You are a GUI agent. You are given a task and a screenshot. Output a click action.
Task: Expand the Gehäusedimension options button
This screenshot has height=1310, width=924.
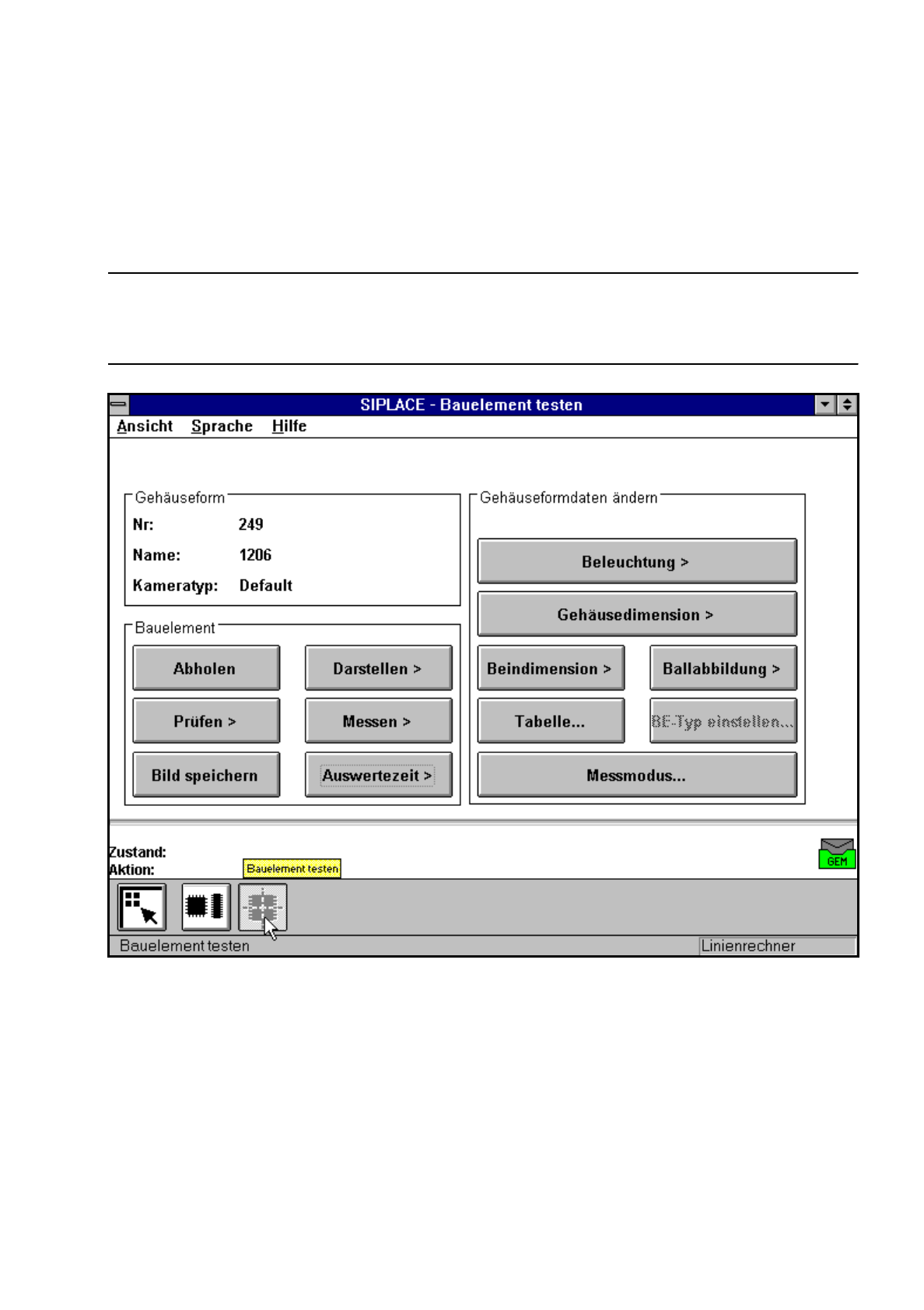click(637, 615)
